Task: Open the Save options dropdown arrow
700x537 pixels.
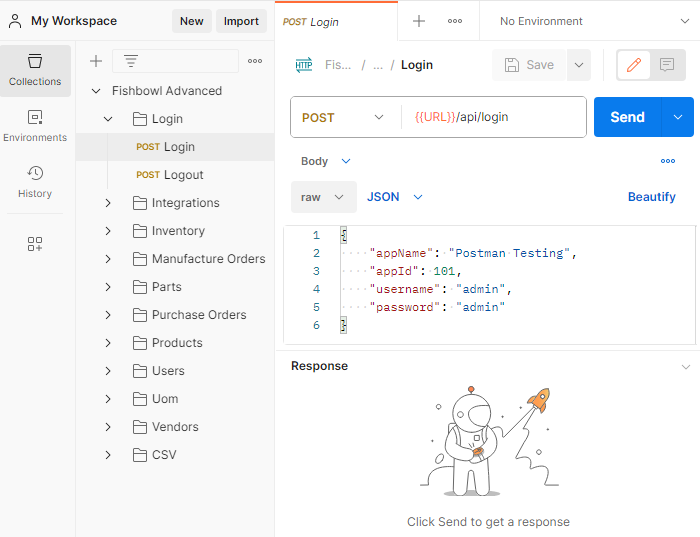Action: pos(579,65)
